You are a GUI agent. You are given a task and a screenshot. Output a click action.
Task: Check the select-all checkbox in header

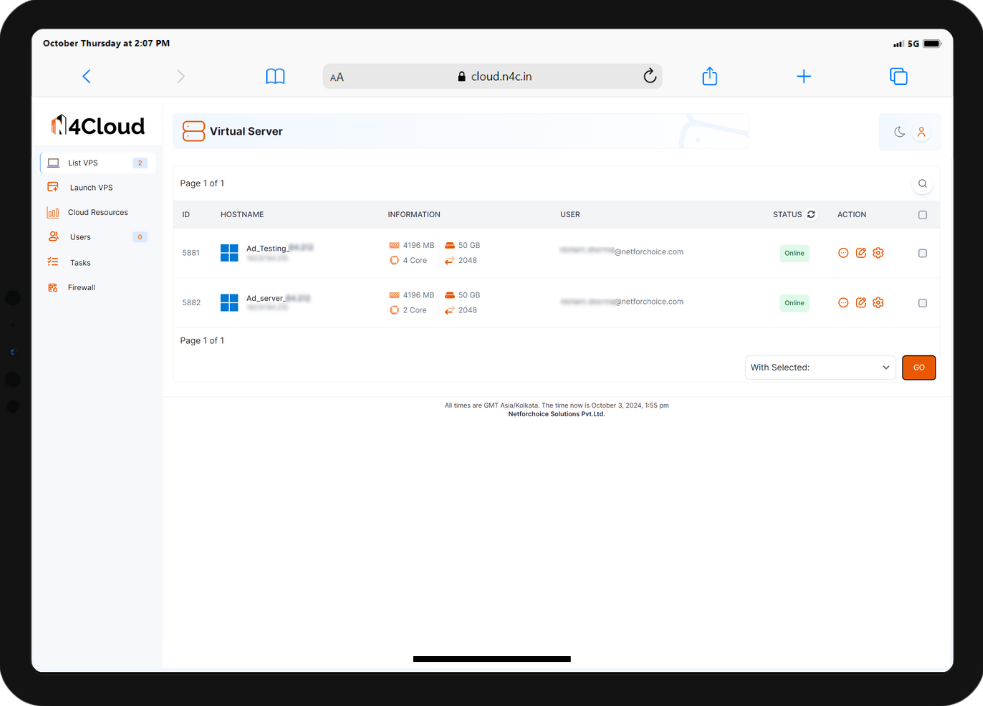[x=922, y=215]
